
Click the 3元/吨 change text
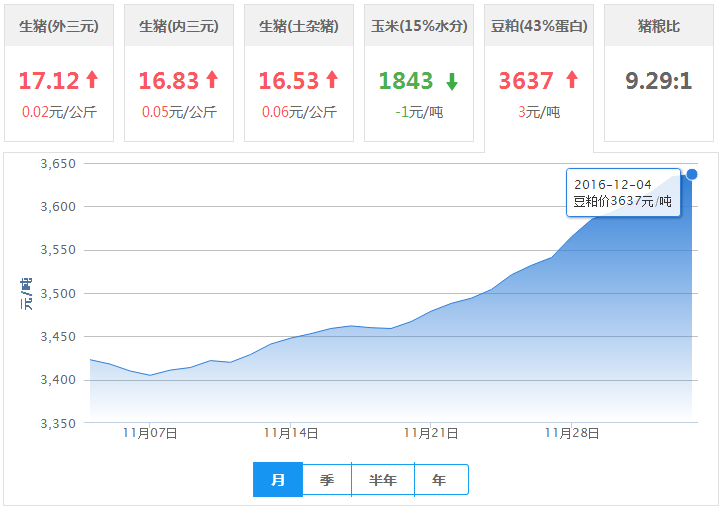(539, 112)
